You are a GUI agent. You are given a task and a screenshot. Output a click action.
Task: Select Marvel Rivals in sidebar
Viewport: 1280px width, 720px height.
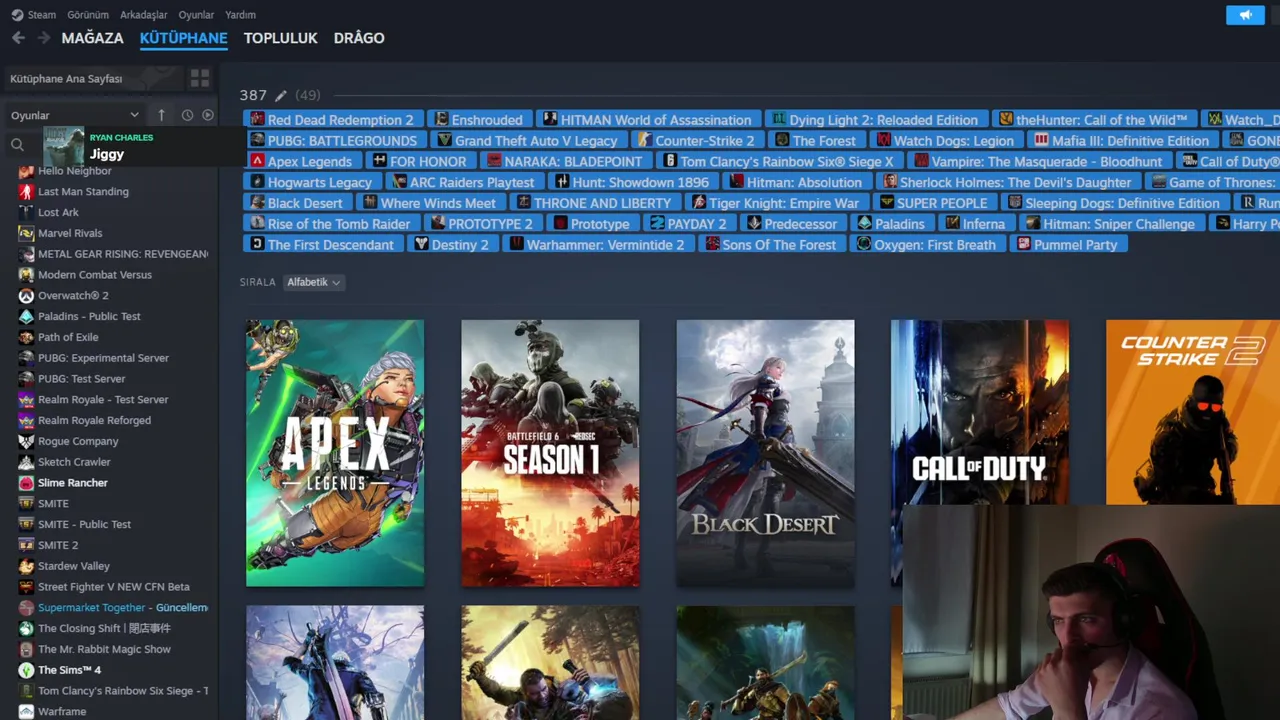(x=70, y=234)
